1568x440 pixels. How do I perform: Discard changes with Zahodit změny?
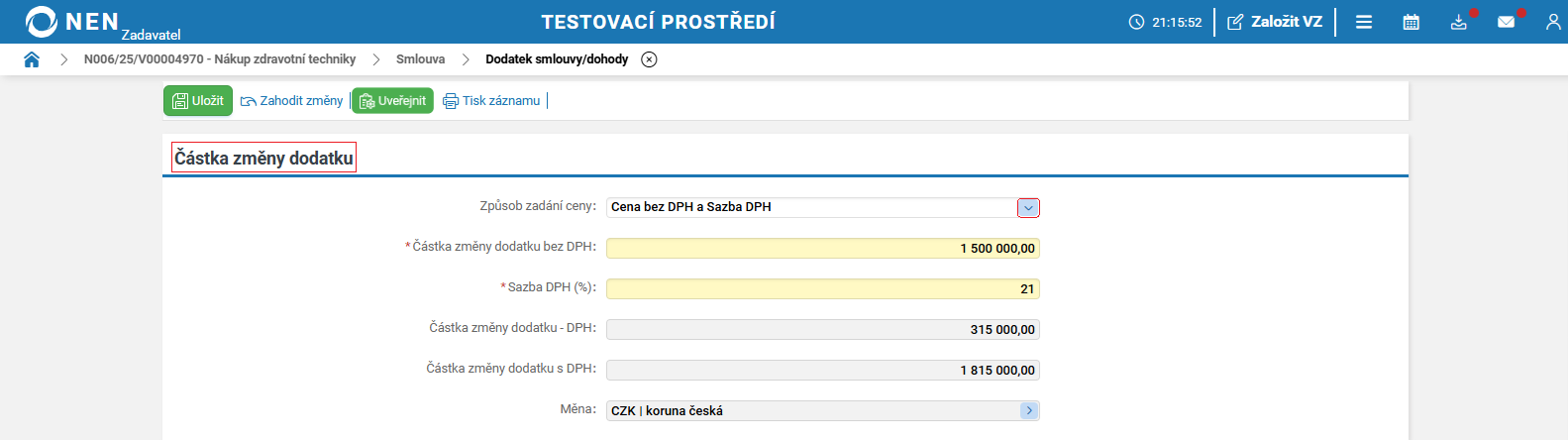click(x=291, y=101)
